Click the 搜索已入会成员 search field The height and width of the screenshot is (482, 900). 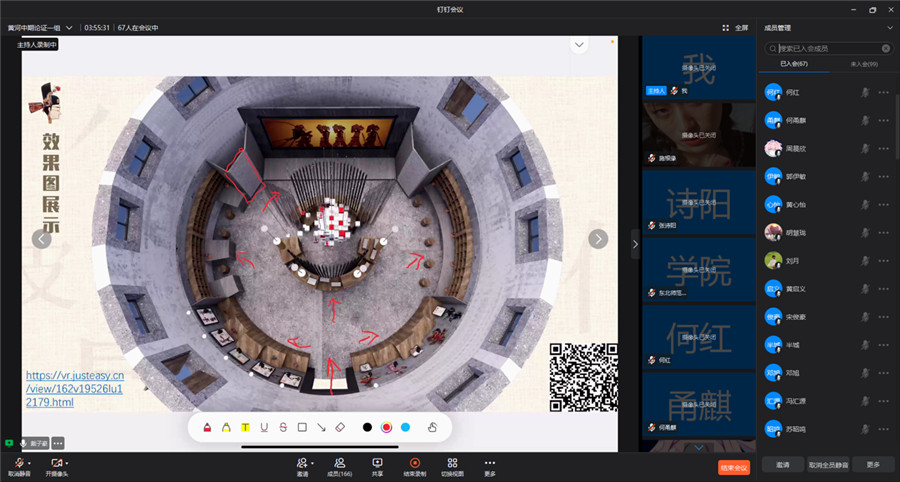click(826, 48)
